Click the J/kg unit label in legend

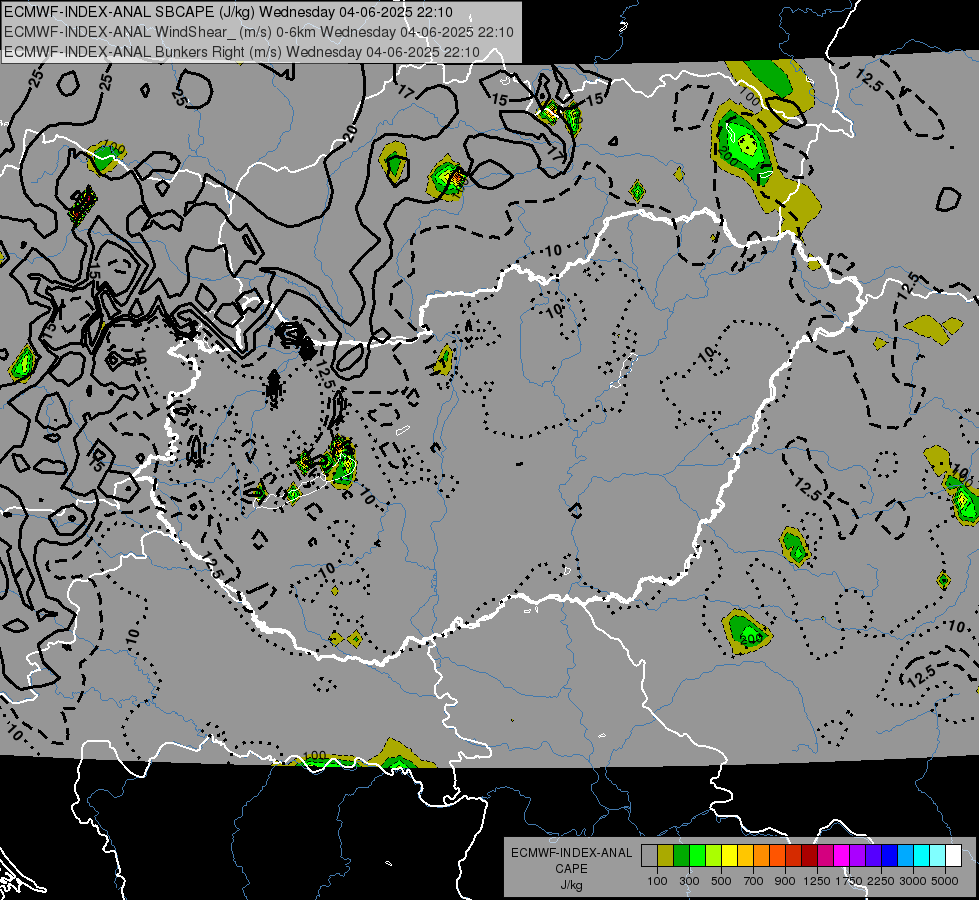571,885
